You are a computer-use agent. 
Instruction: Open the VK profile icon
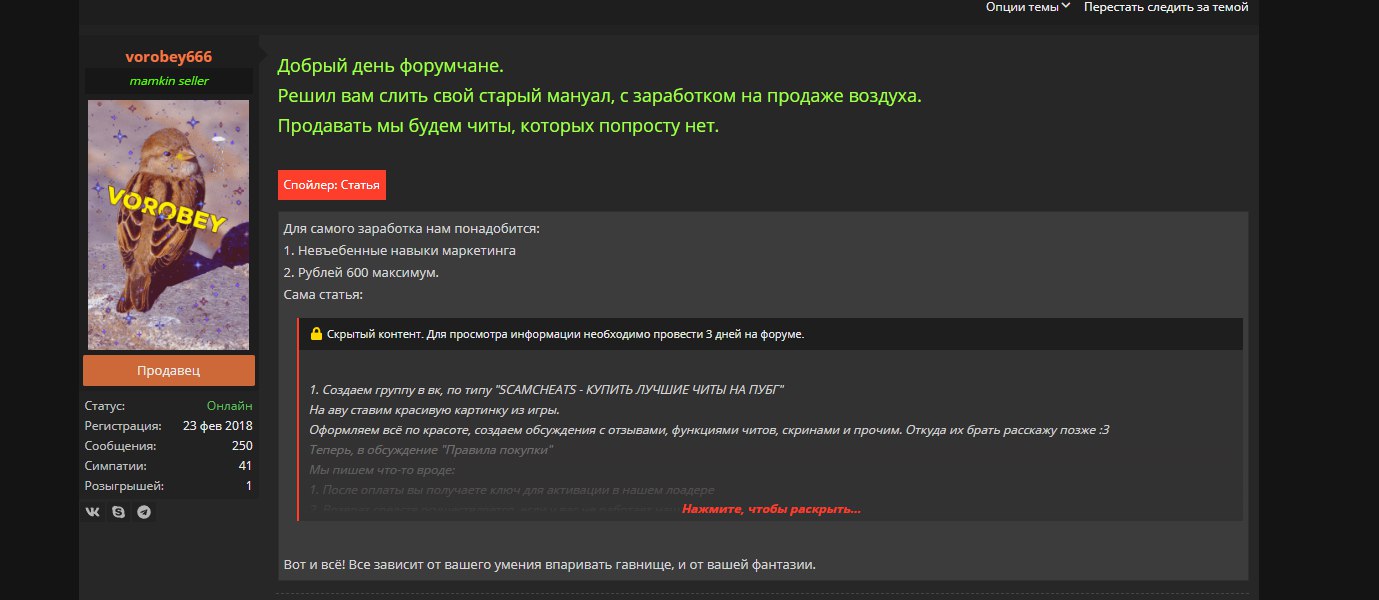pos(93,512)
